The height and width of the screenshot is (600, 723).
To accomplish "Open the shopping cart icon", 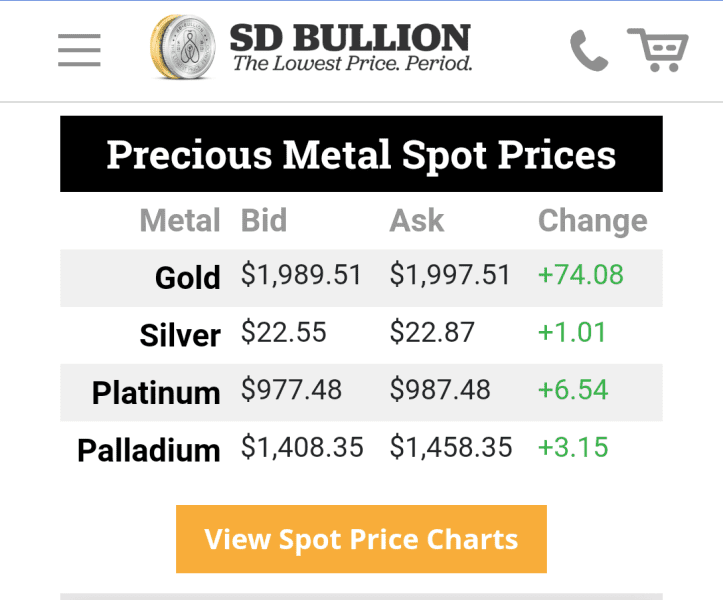I will click(658, 50).
